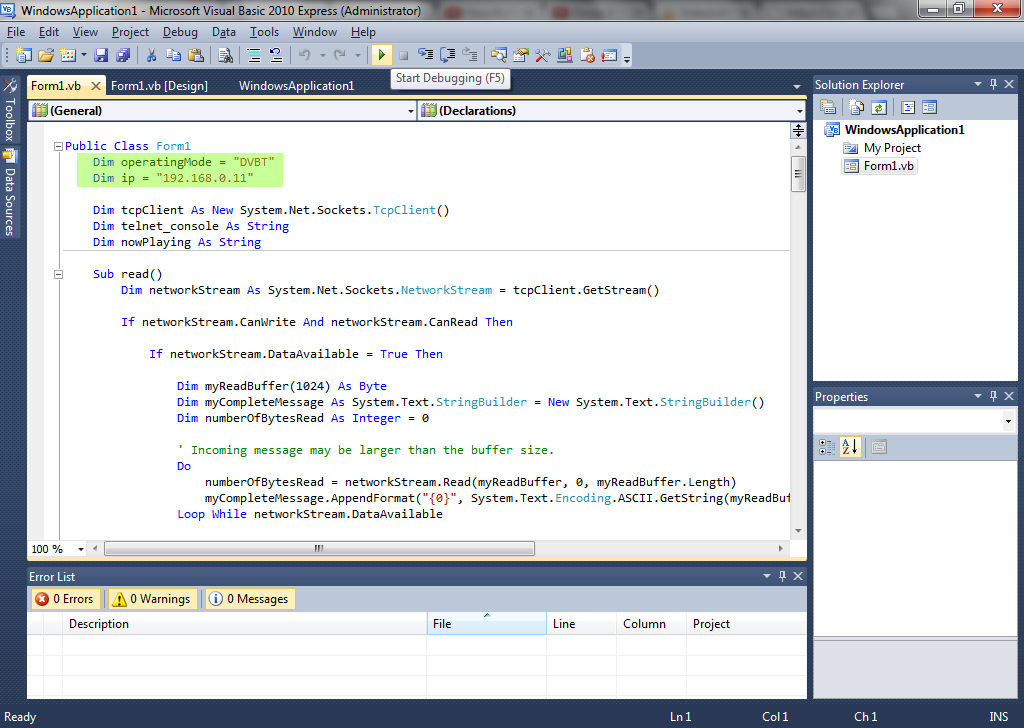Sort Error List by Description column
The width and height of the screenshot is (1024, 728).
244,624
